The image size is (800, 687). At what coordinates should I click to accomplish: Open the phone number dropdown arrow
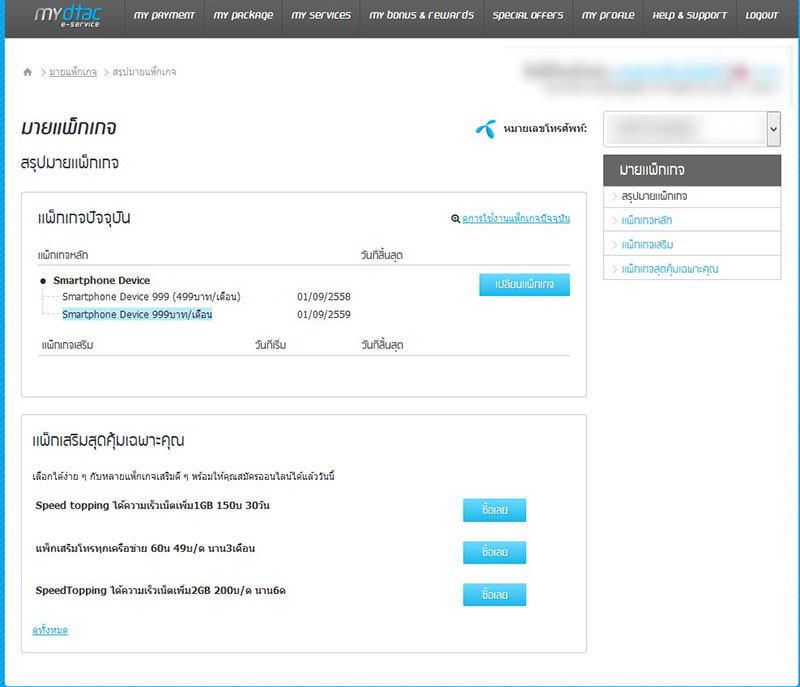click(773, 129)
